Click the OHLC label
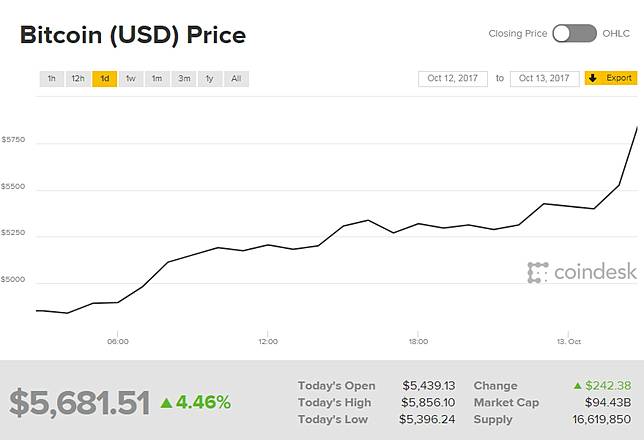This screenshot has width=644, height=440. [x=617, y=33]
